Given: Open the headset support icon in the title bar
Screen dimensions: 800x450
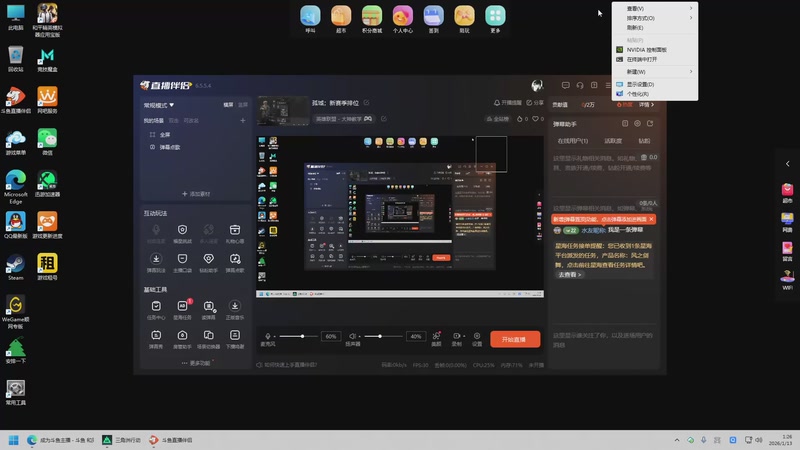Looking at the screenshot, I should tap(580, 85).
